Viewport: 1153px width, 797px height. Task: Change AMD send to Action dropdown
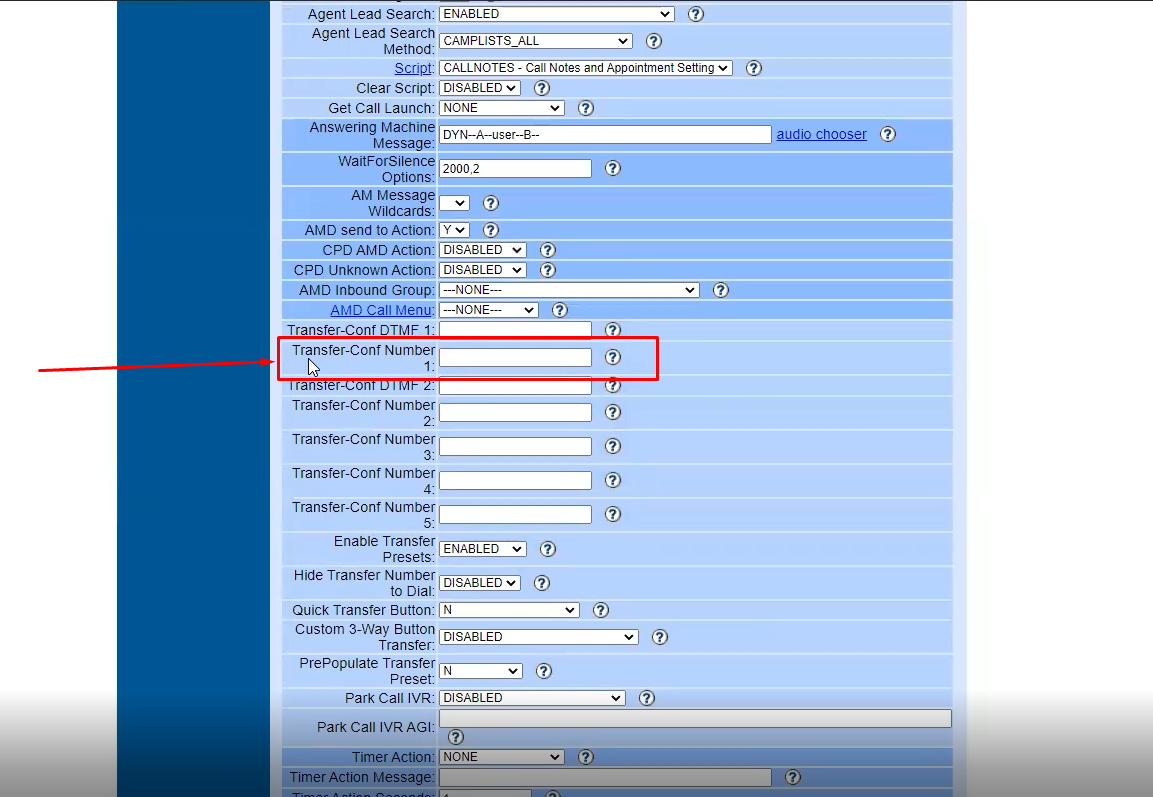tap(454, 230)
